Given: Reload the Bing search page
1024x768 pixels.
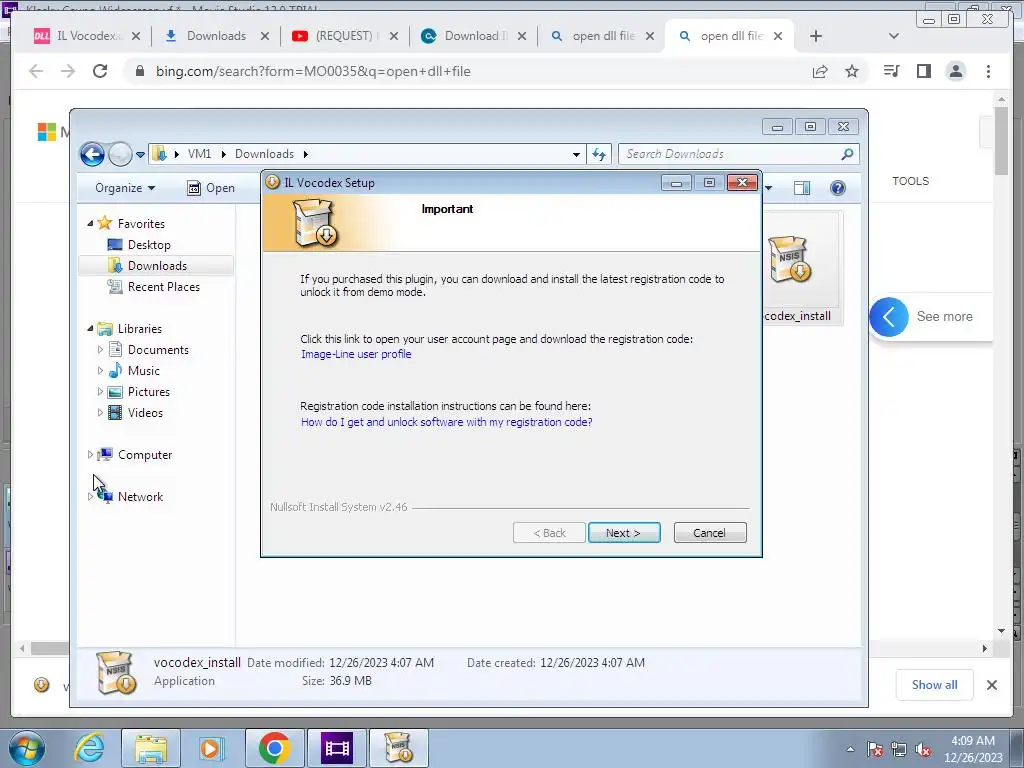Looking at the screenshot, I should 100,71.
